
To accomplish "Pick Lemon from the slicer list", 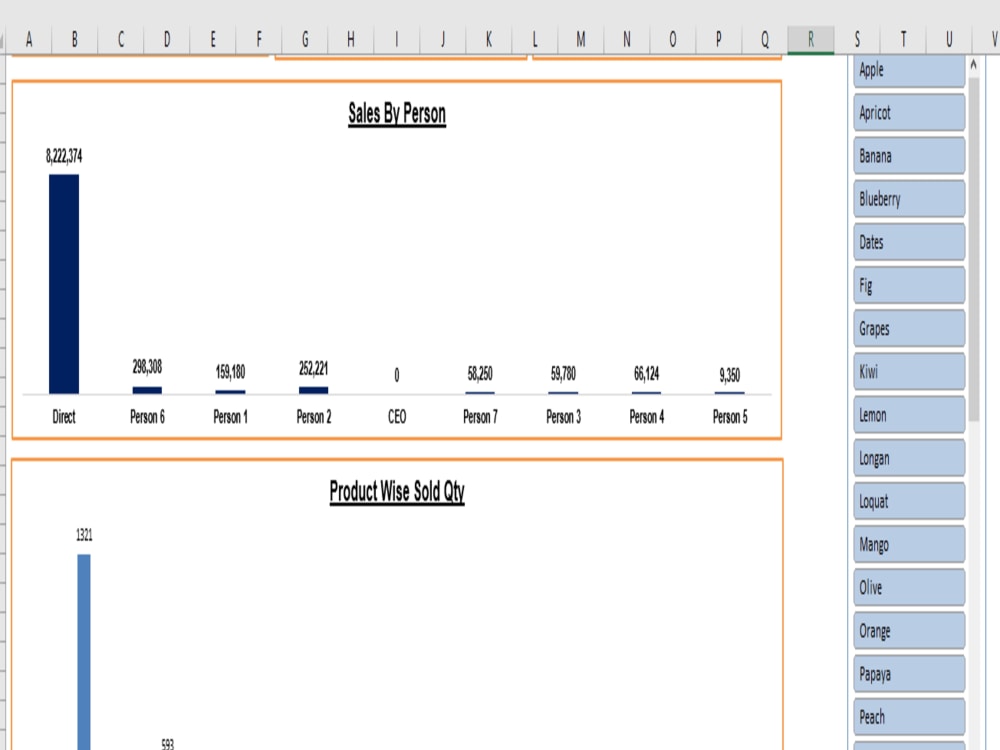I will tap(909, 415).
